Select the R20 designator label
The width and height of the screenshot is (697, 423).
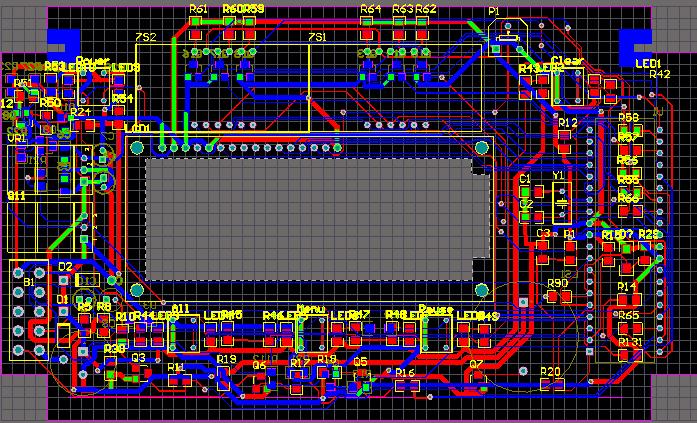click(x=550, y=371)
